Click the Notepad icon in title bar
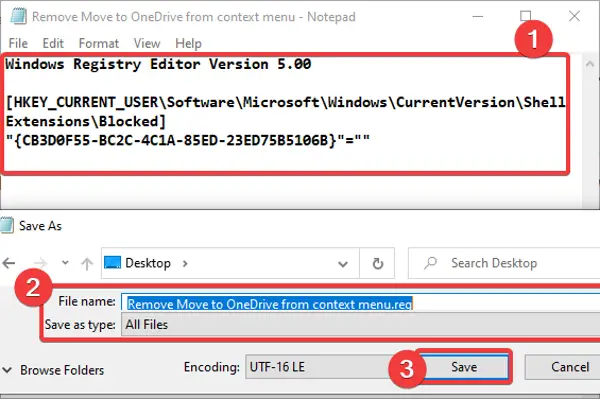The image size is (600, 399). [18, 16]
